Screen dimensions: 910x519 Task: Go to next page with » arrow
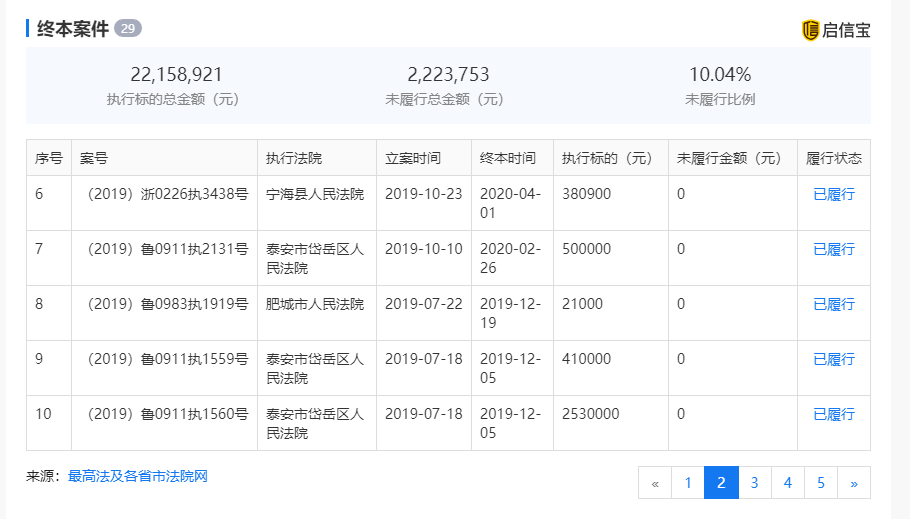pos(854,482)
